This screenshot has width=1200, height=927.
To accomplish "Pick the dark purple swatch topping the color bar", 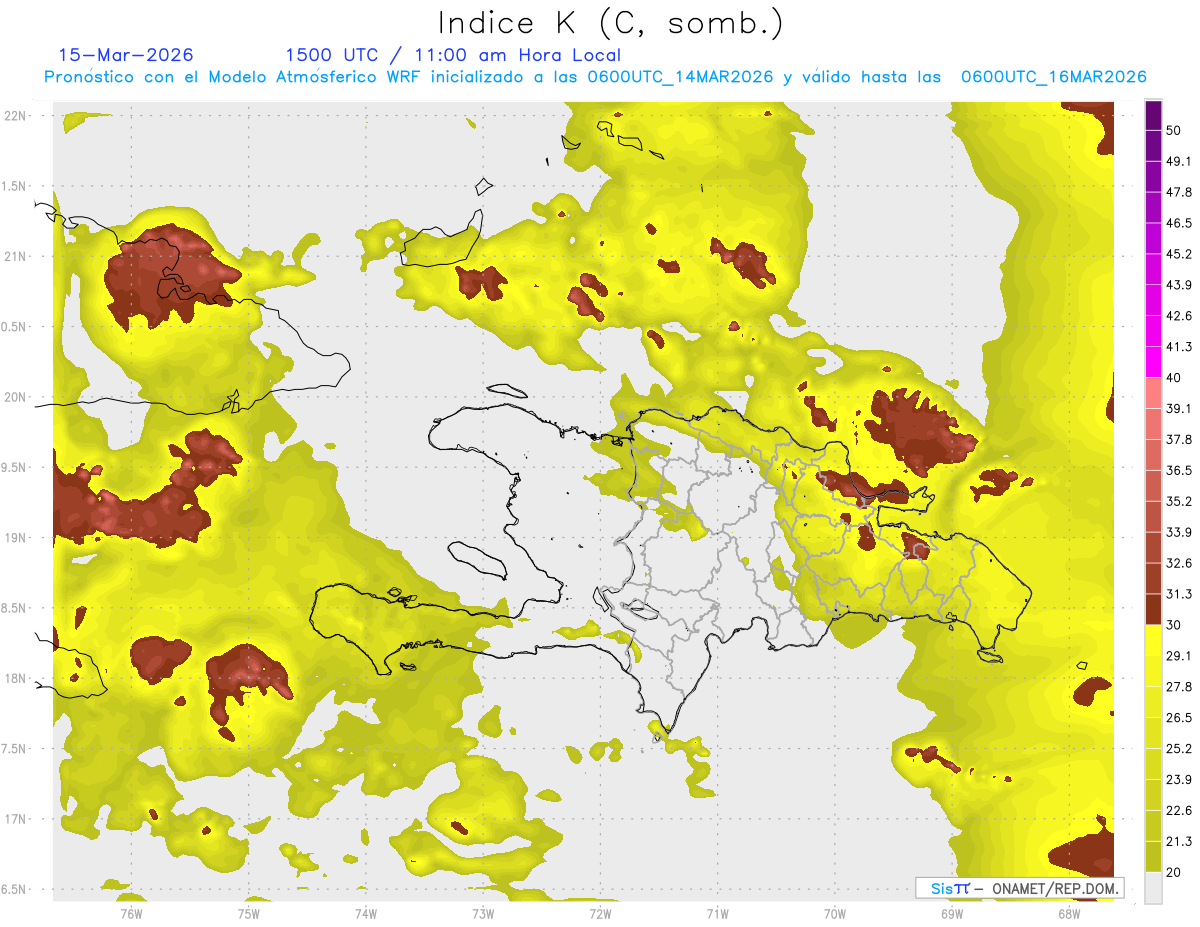I will [x=1153, y=115].
